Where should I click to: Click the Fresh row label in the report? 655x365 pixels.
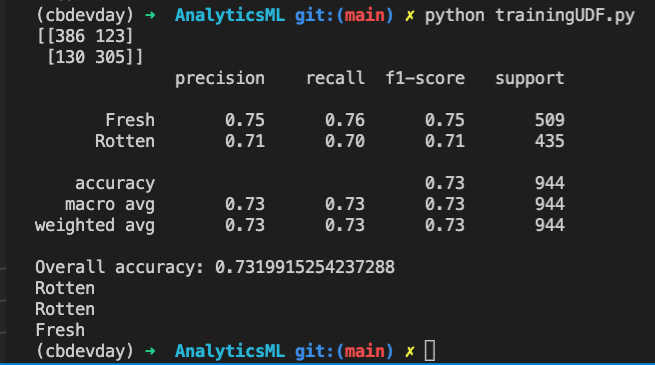[130, 120]
